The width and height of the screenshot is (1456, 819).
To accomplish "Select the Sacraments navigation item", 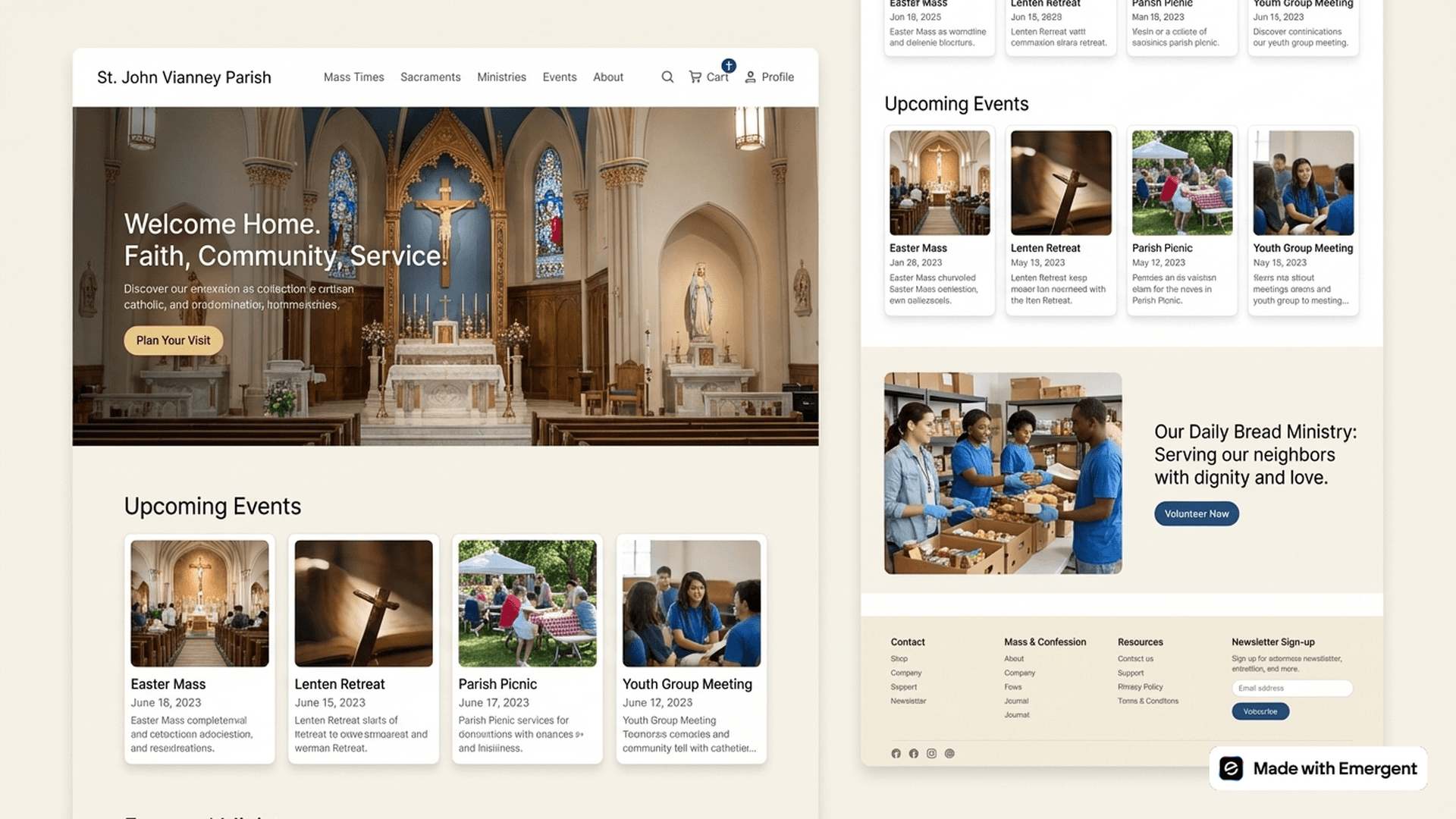I will point(430,77).
